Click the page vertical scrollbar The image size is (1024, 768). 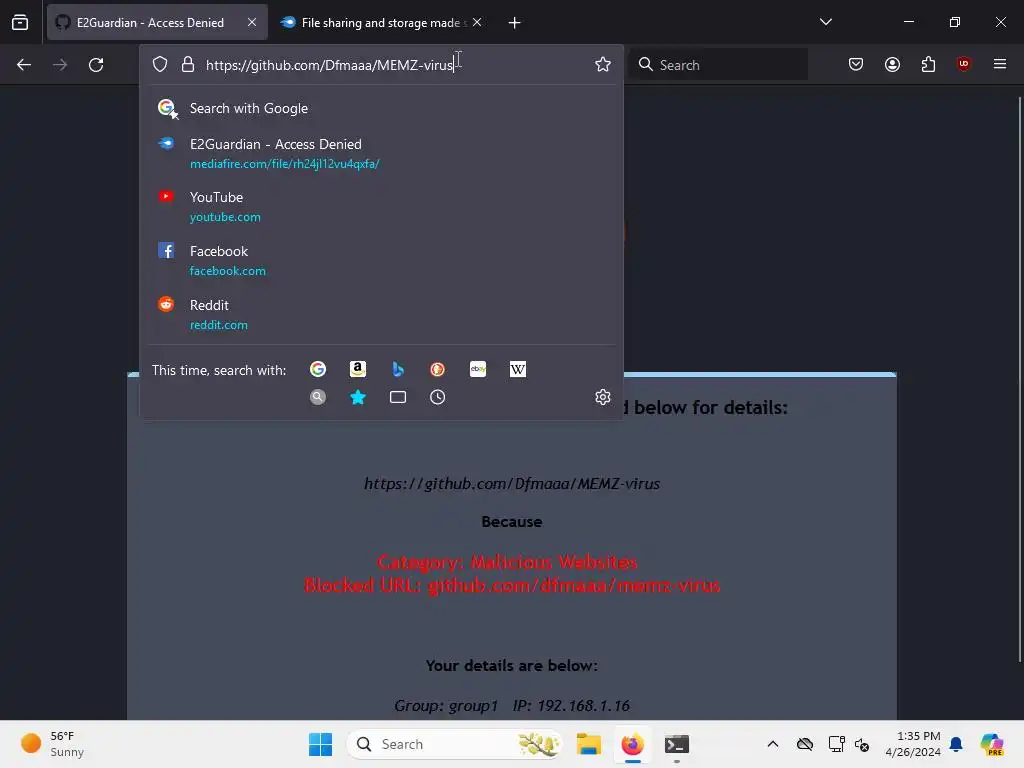(x=1019, y=379)
